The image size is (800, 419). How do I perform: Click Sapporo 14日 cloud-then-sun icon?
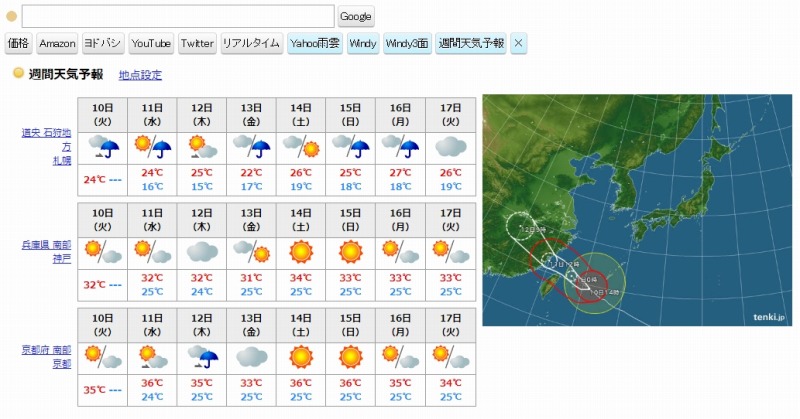pyautogui.click(x=301, y=147)
